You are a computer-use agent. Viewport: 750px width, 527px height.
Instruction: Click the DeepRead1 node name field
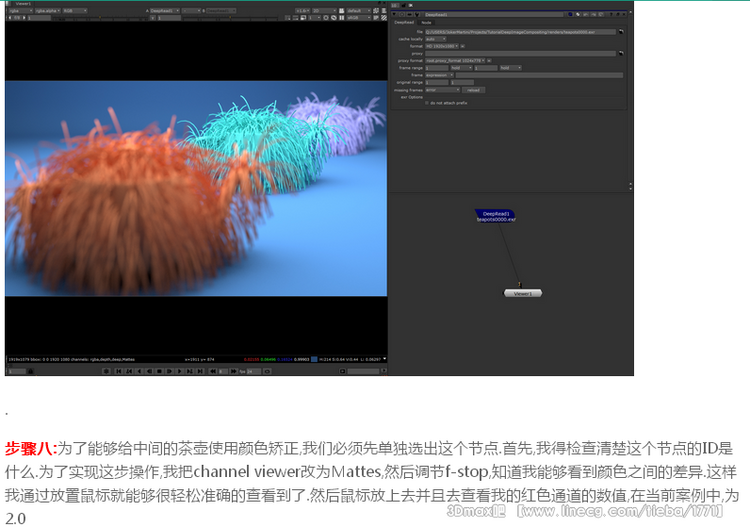pos(494,14)
